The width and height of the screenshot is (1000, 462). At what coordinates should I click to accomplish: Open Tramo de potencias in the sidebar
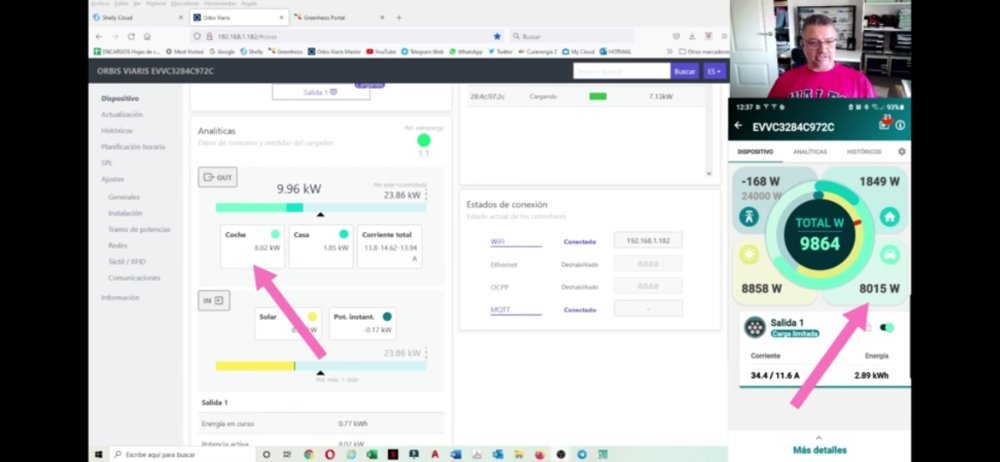(x=139, y=229)
